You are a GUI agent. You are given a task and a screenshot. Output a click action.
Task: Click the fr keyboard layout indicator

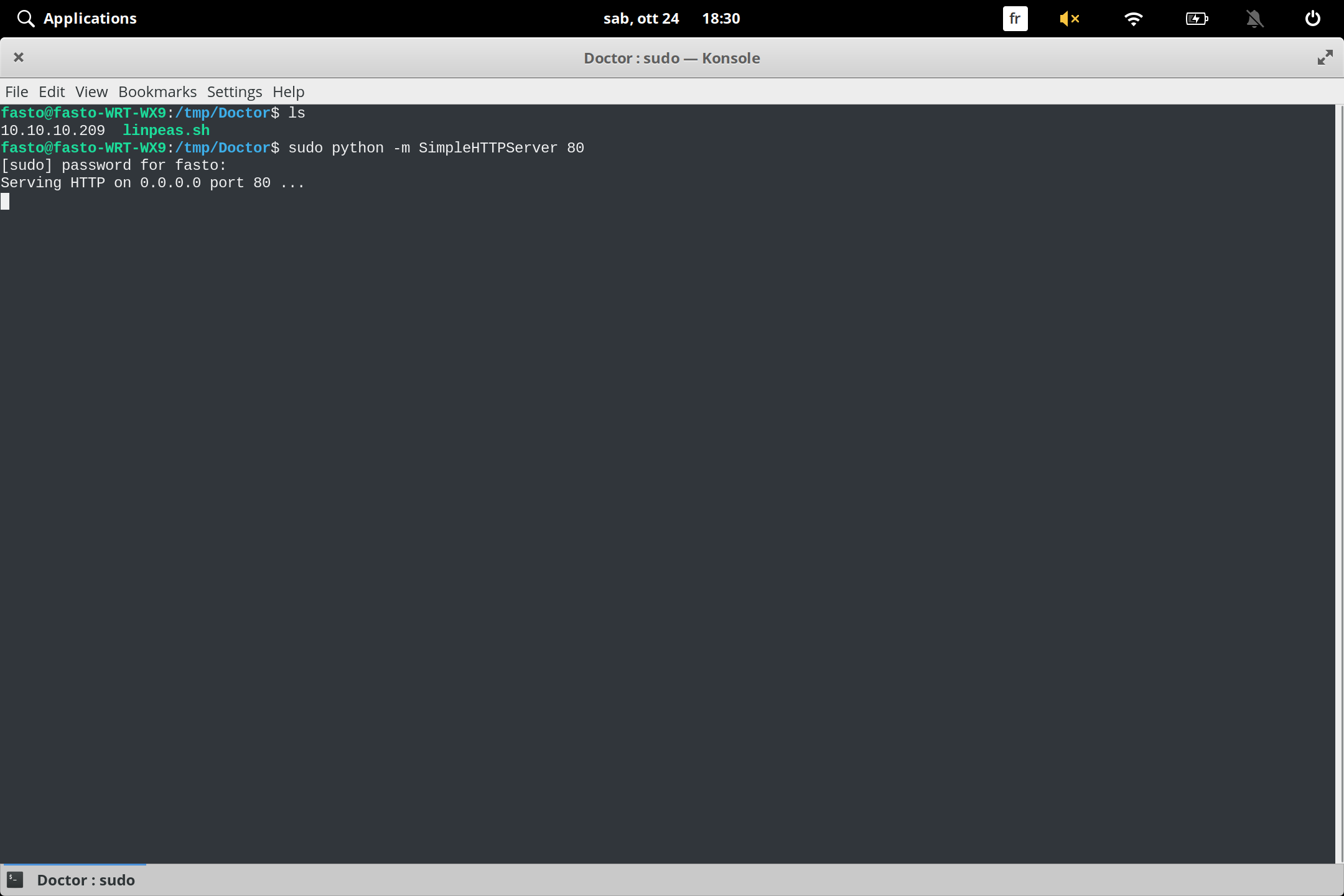pyautogui.click(x=1014, y=19)
